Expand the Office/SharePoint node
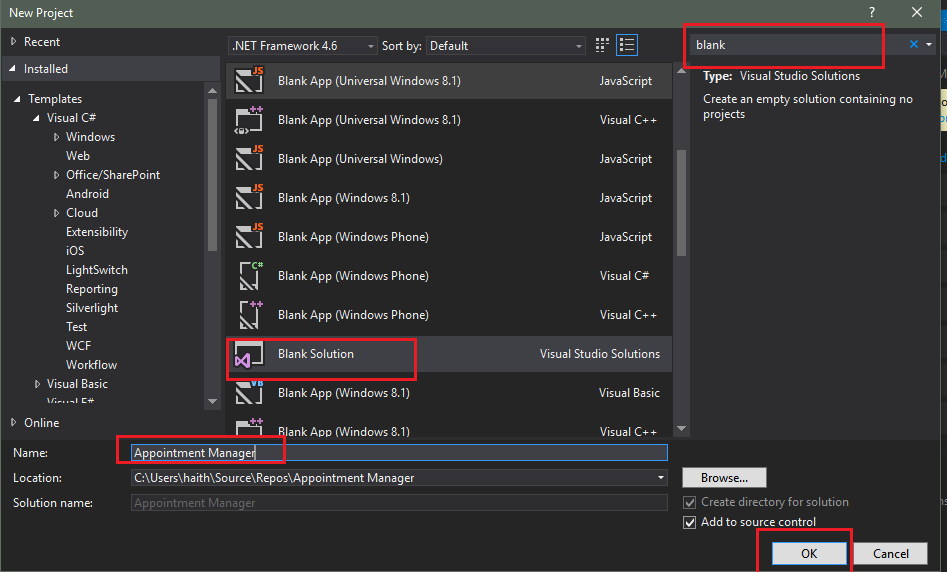947x572 pixels. coord(56,175)
